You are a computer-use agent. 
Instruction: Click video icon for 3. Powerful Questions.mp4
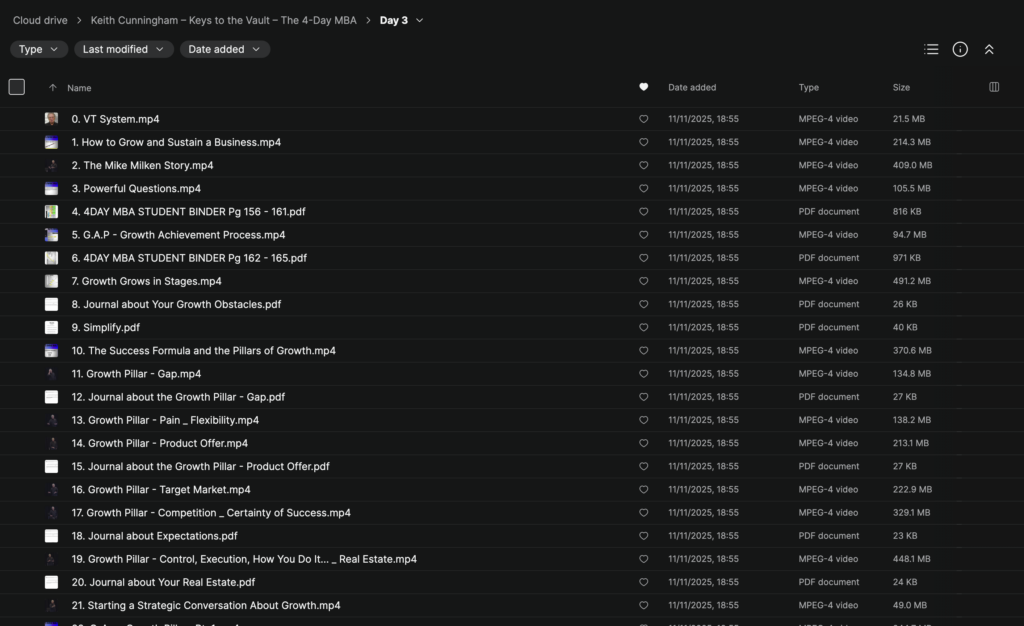tap(51, 188)
